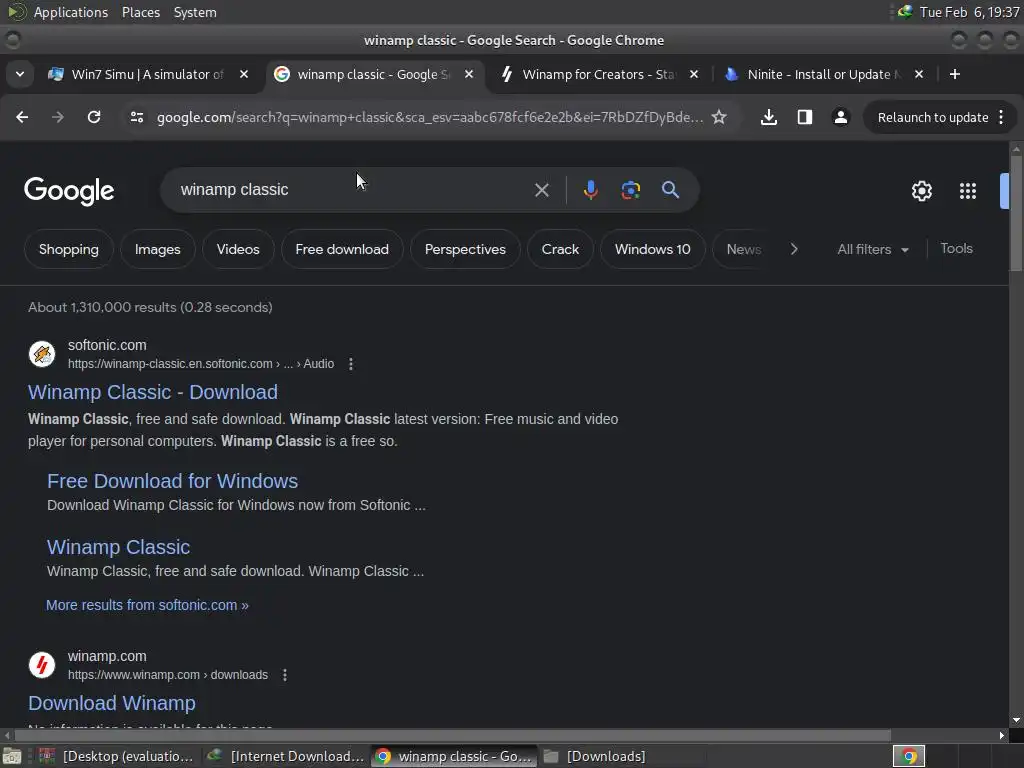Click the show desktop icon in taskbar

tap(12, 756)
